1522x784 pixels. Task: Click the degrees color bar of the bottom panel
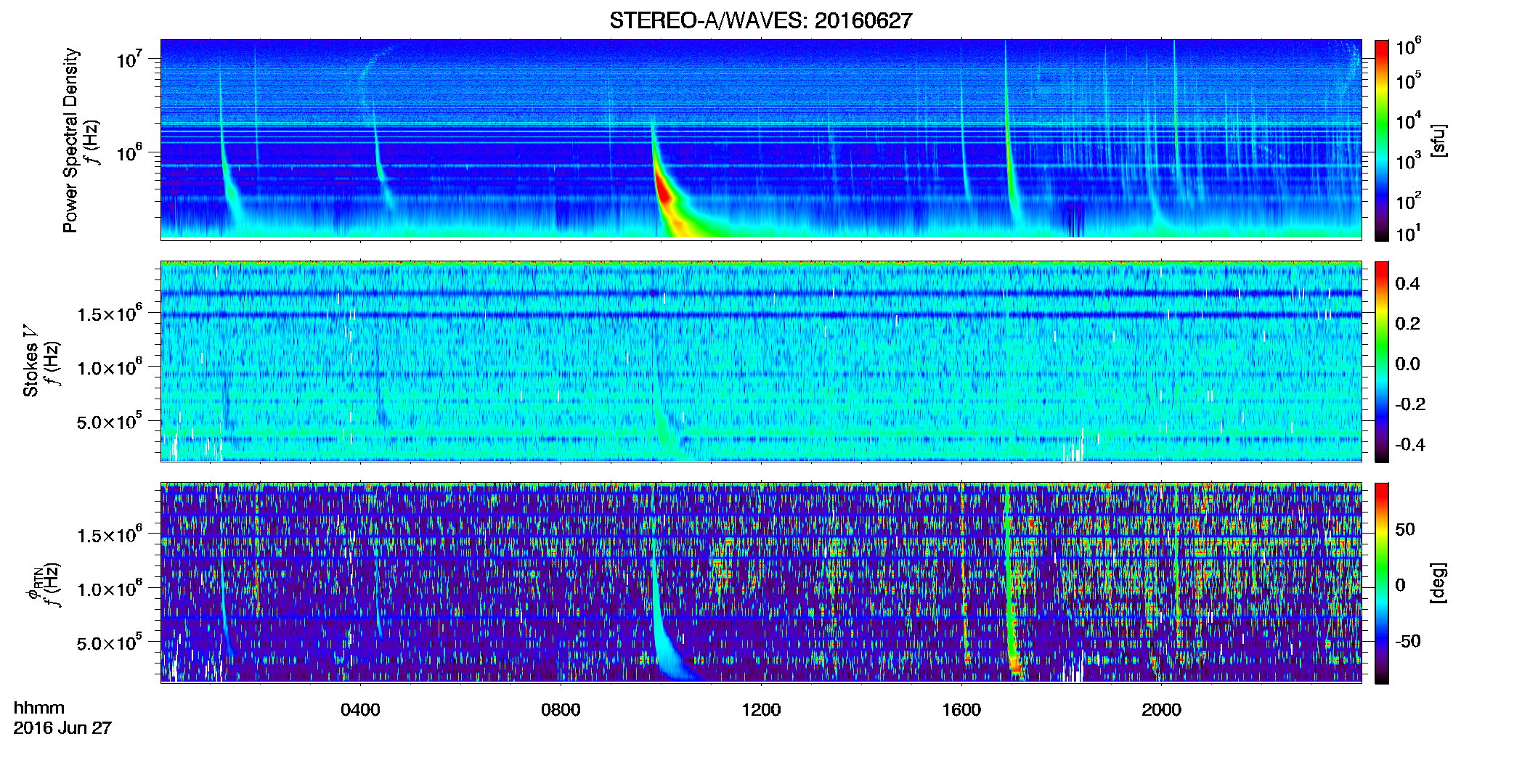1382,583
